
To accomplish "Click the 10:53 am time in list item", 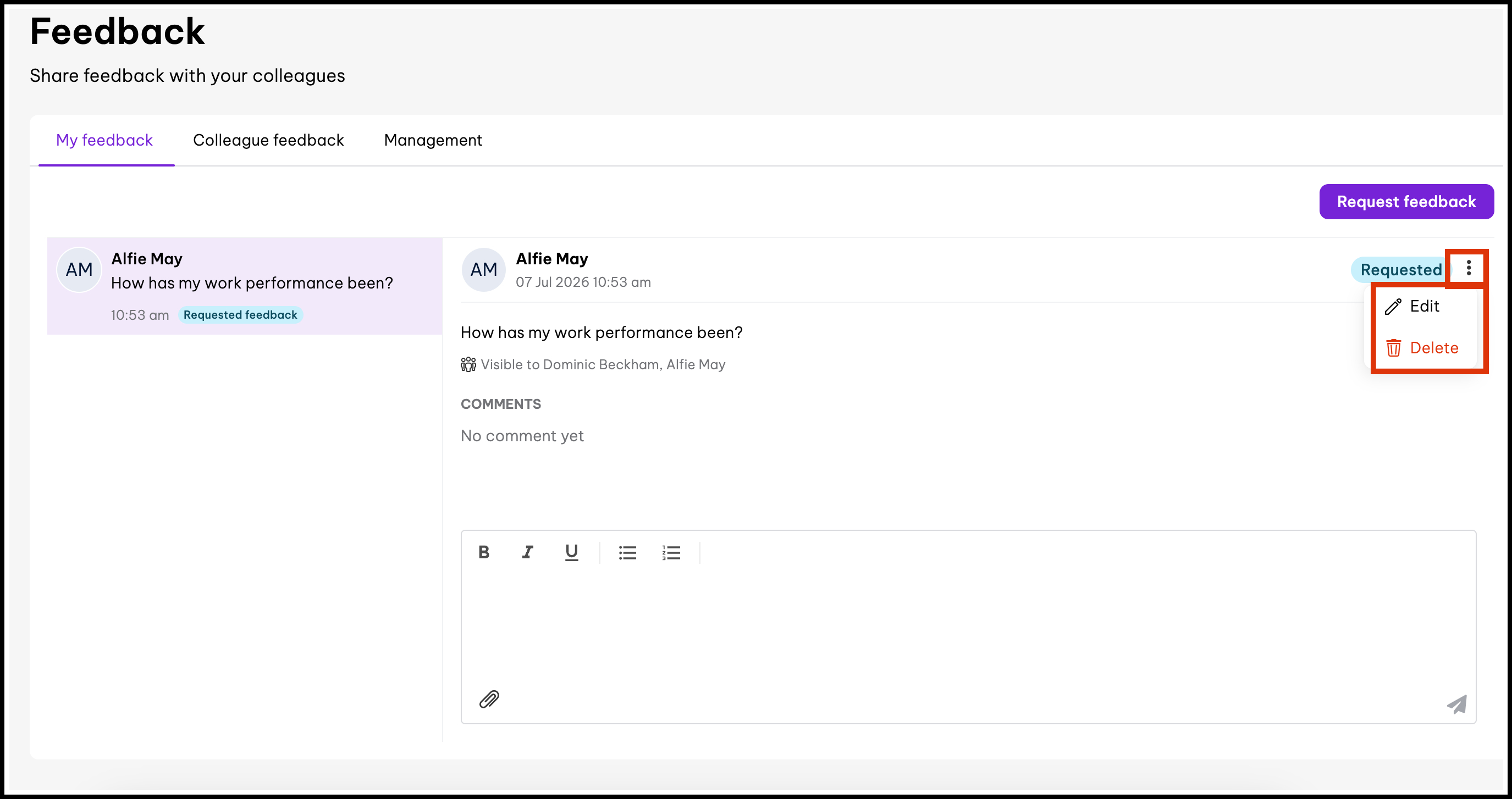I will [x=140, y=315].
